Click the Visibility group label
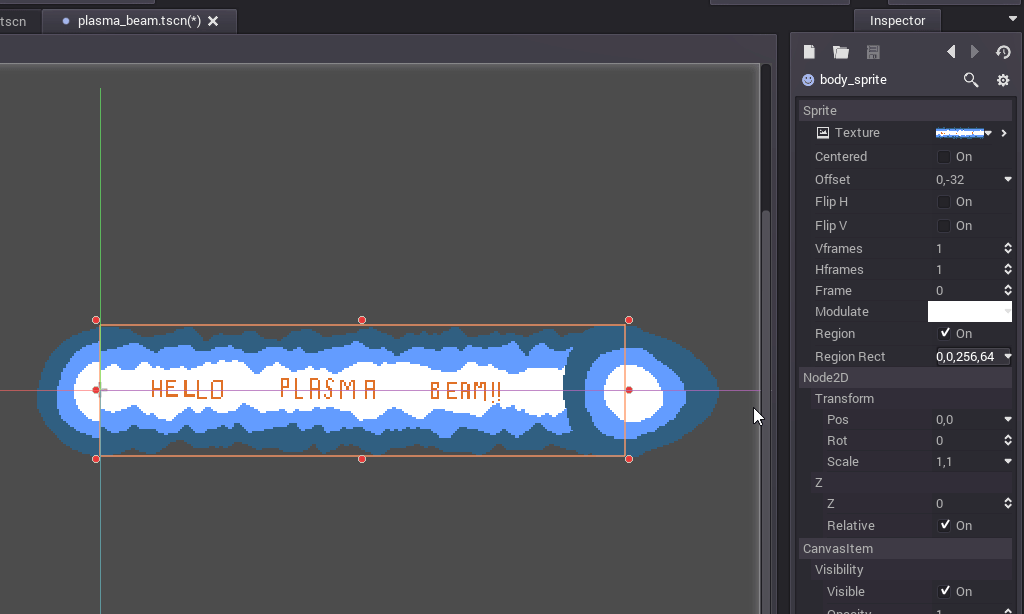This screenshot has height=614, width=1024. [x=839, y=570]
